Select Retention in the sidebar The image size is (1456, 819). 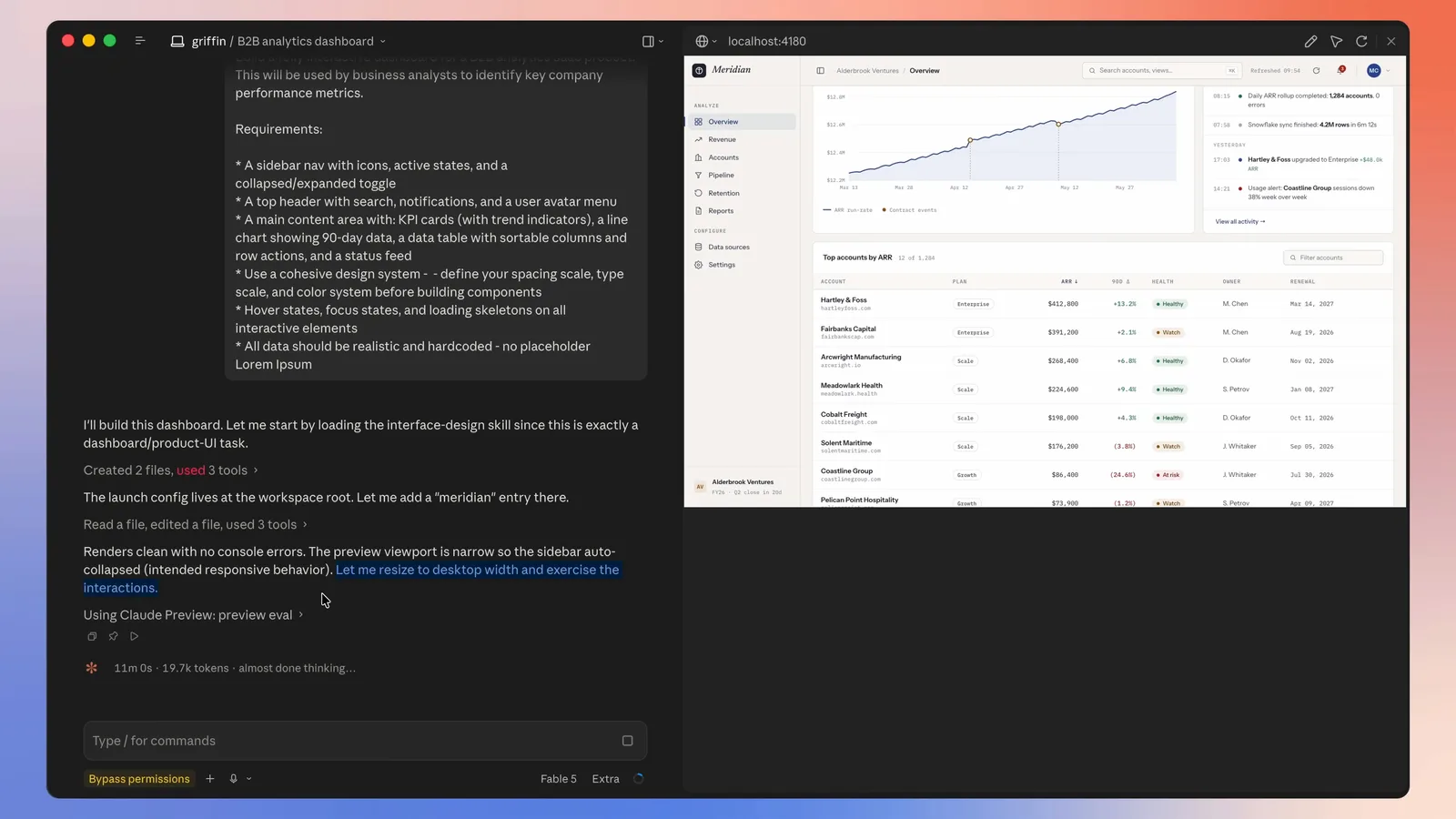tap(742, 193)
